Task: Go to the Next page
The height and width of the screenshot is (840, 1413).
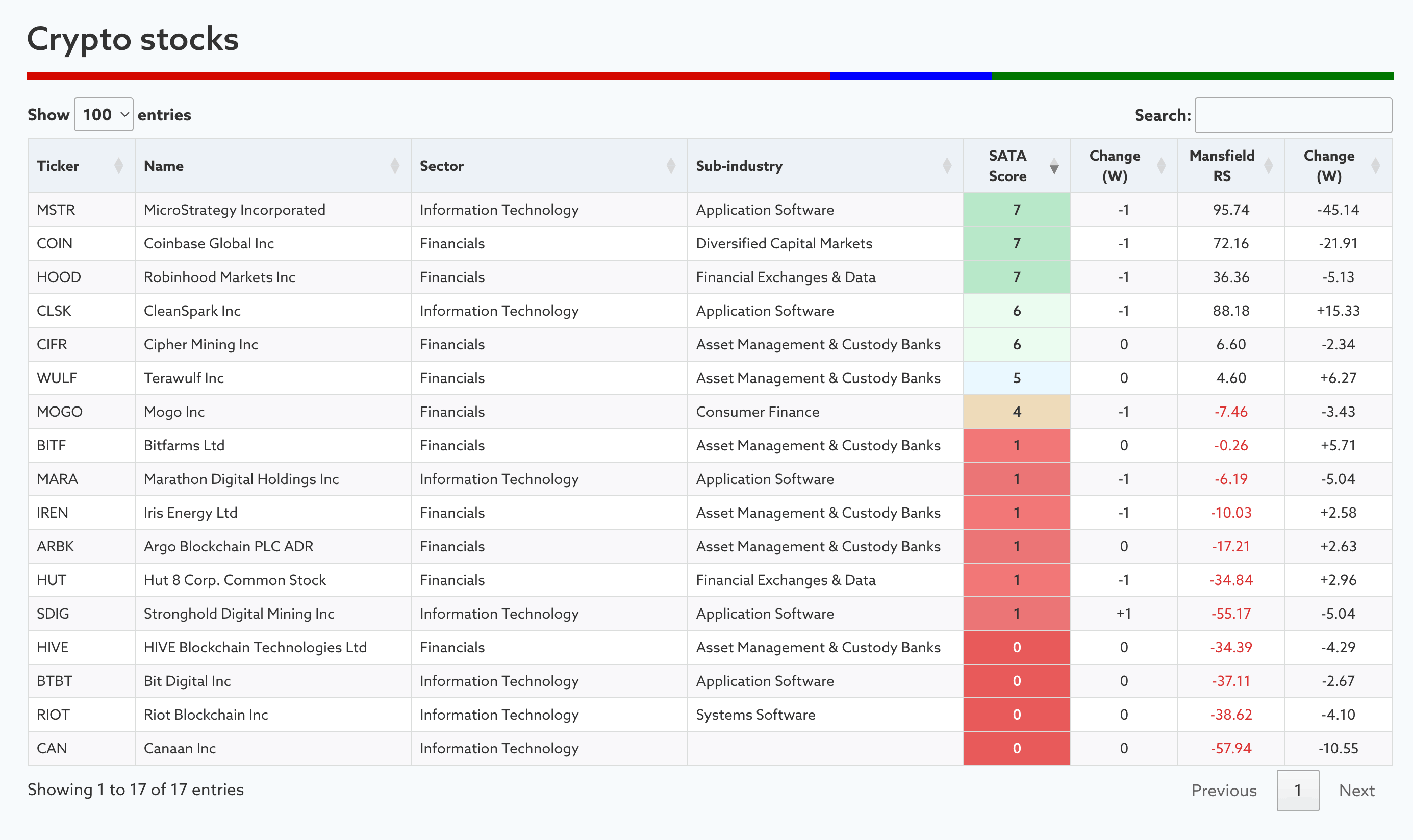Action: [1356, 790]
